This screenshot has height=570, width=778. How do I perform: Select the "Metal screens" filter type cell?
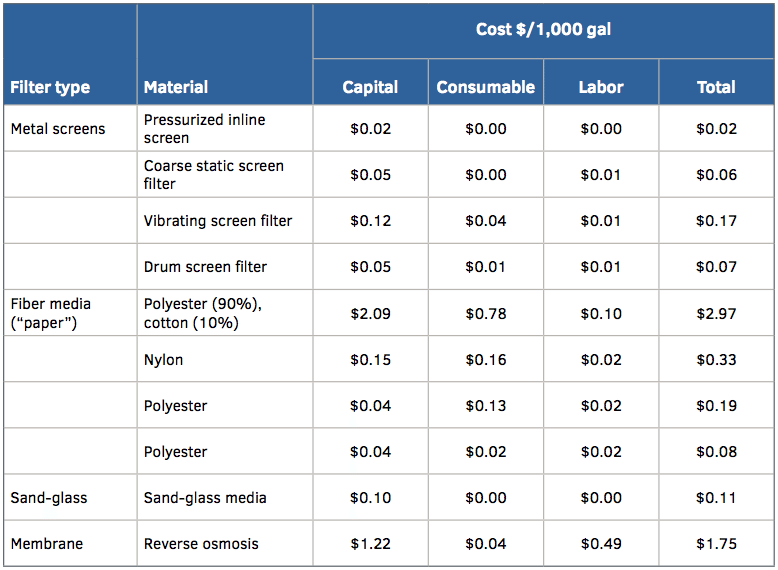tap(58, 129)
